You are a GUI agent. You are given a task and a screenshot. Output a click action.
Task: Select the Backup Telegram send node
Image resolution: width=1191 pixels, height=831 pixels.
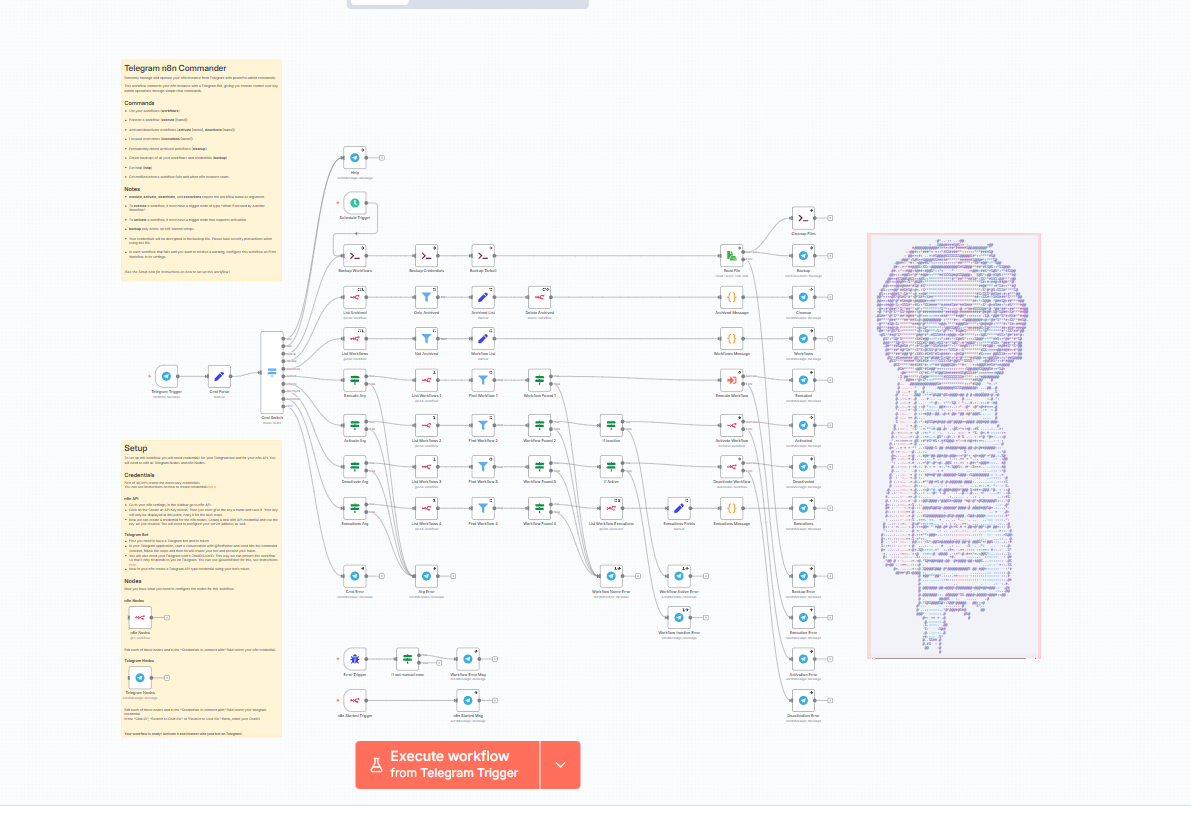click(803, 256)
